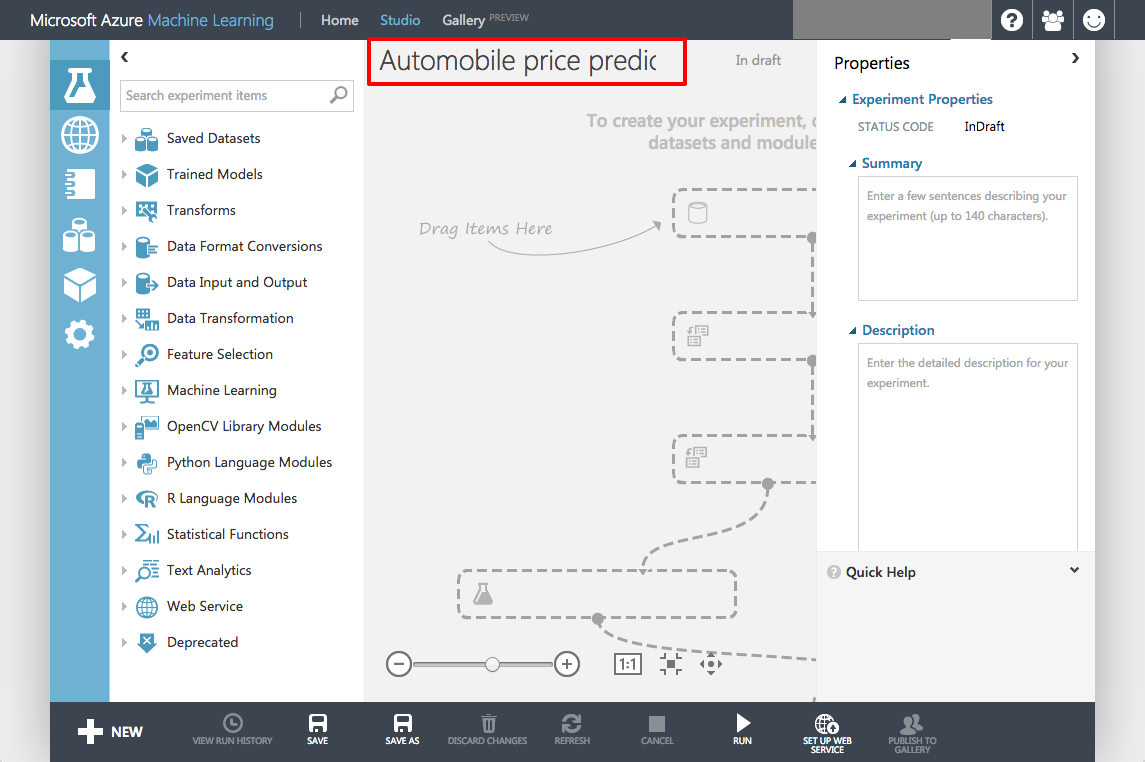Click the zoom out minus button
This screenshot has height=762, width=1145.
[x=399, y=664]
